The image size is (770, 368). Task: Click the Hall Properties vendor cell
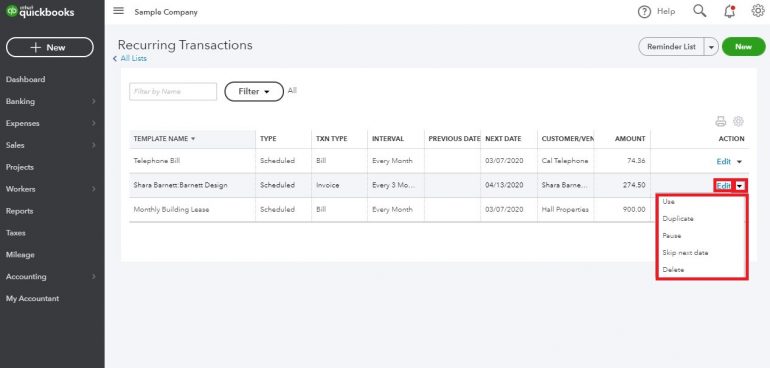565,209
